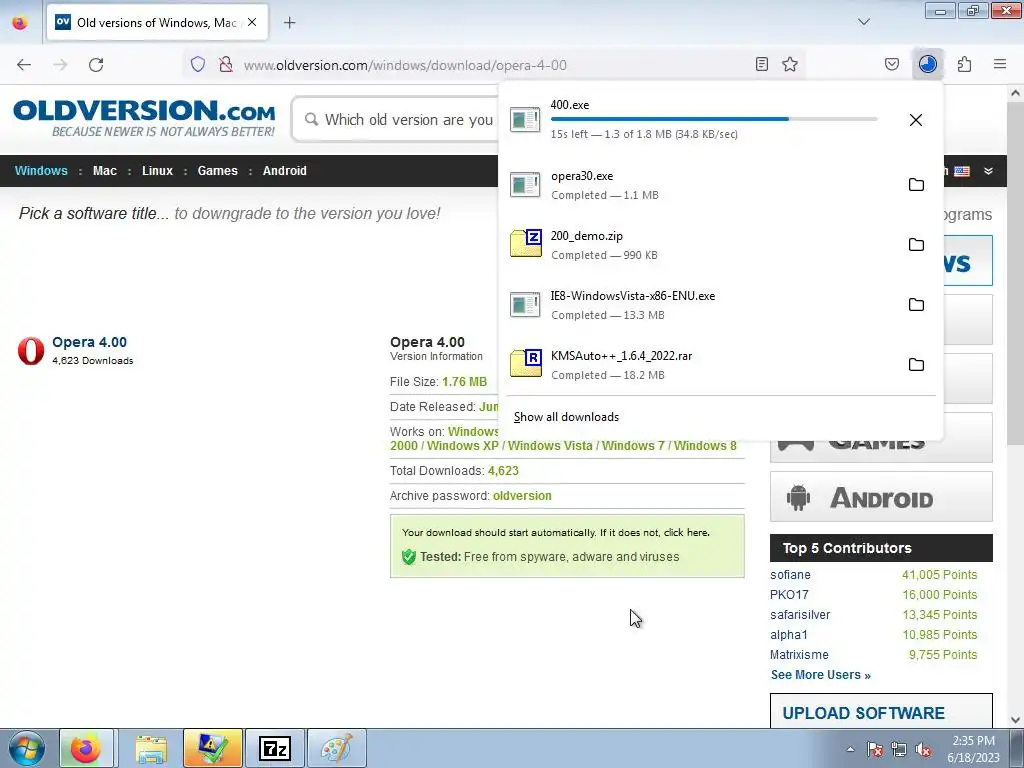Open 7-Zip from the taskbar
Image resolution: width=1024 pixels, height=768 pixels.
click(275, 748)
